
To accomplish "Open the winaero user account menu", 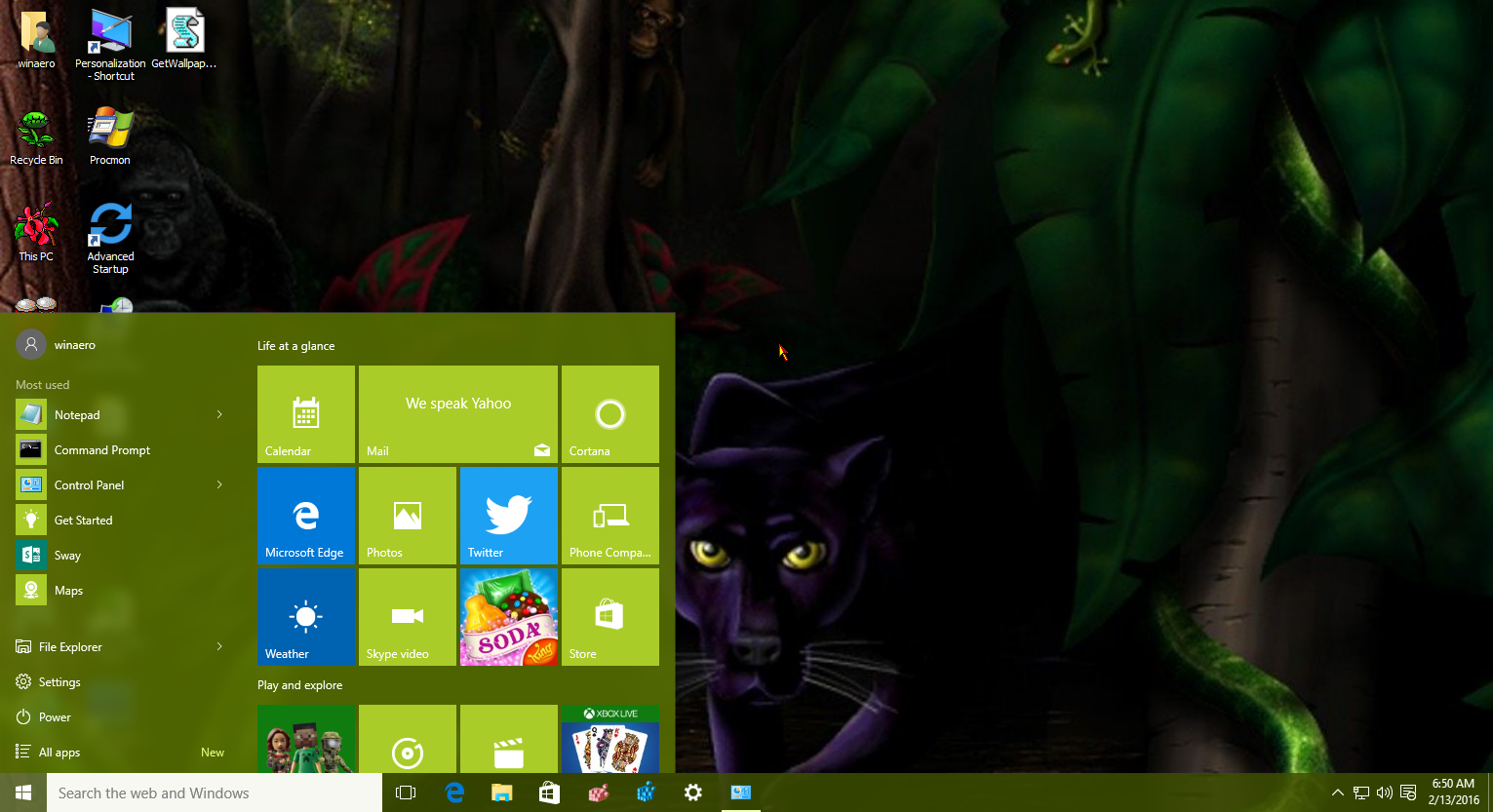I will pyautogui.click(x=57, y=344).
